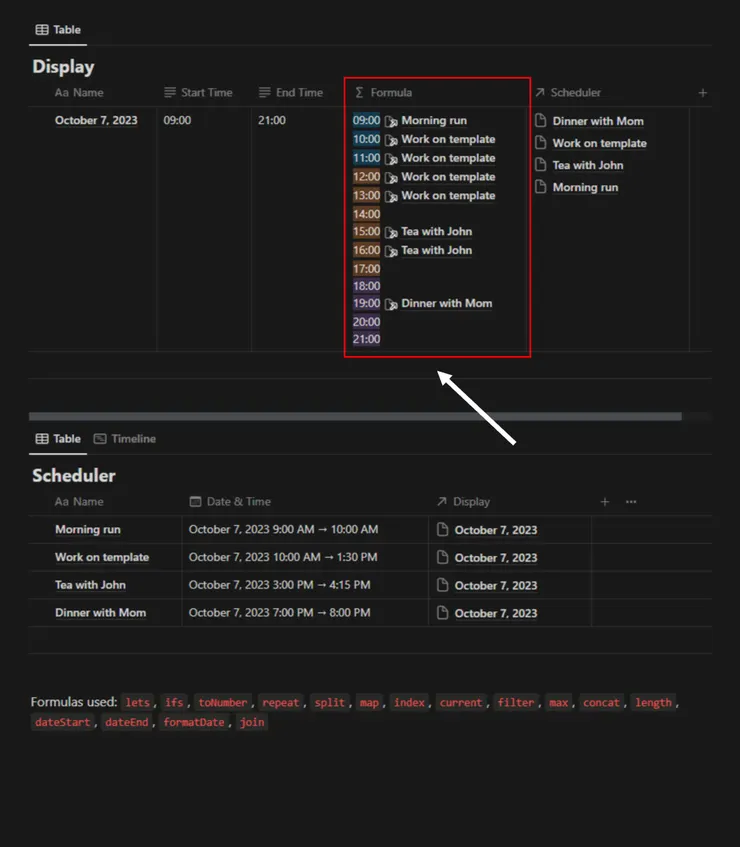The image size is (740, 847).
Task: Switch to the Timeline view tab
Action: point(125,439)
